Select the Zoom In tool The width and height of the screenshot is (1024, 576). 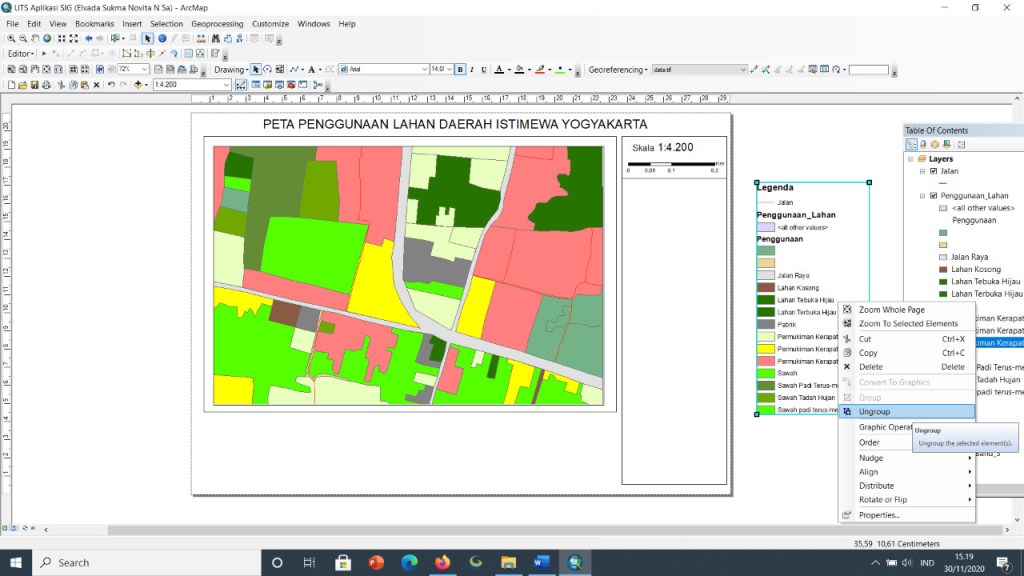pyautogui.click(x=11, y=39)
